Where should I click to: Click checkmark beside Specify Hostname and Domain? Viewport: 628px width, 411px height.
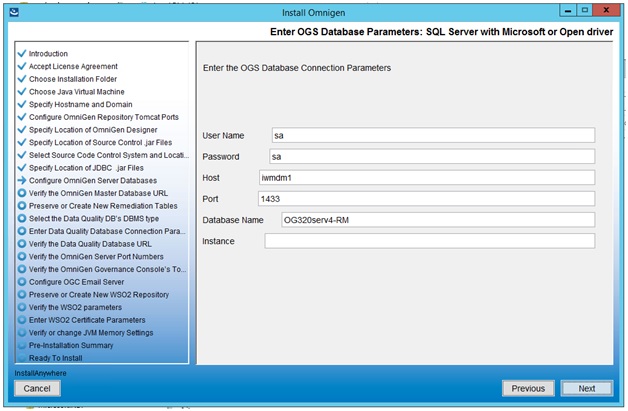click(22, 104)
